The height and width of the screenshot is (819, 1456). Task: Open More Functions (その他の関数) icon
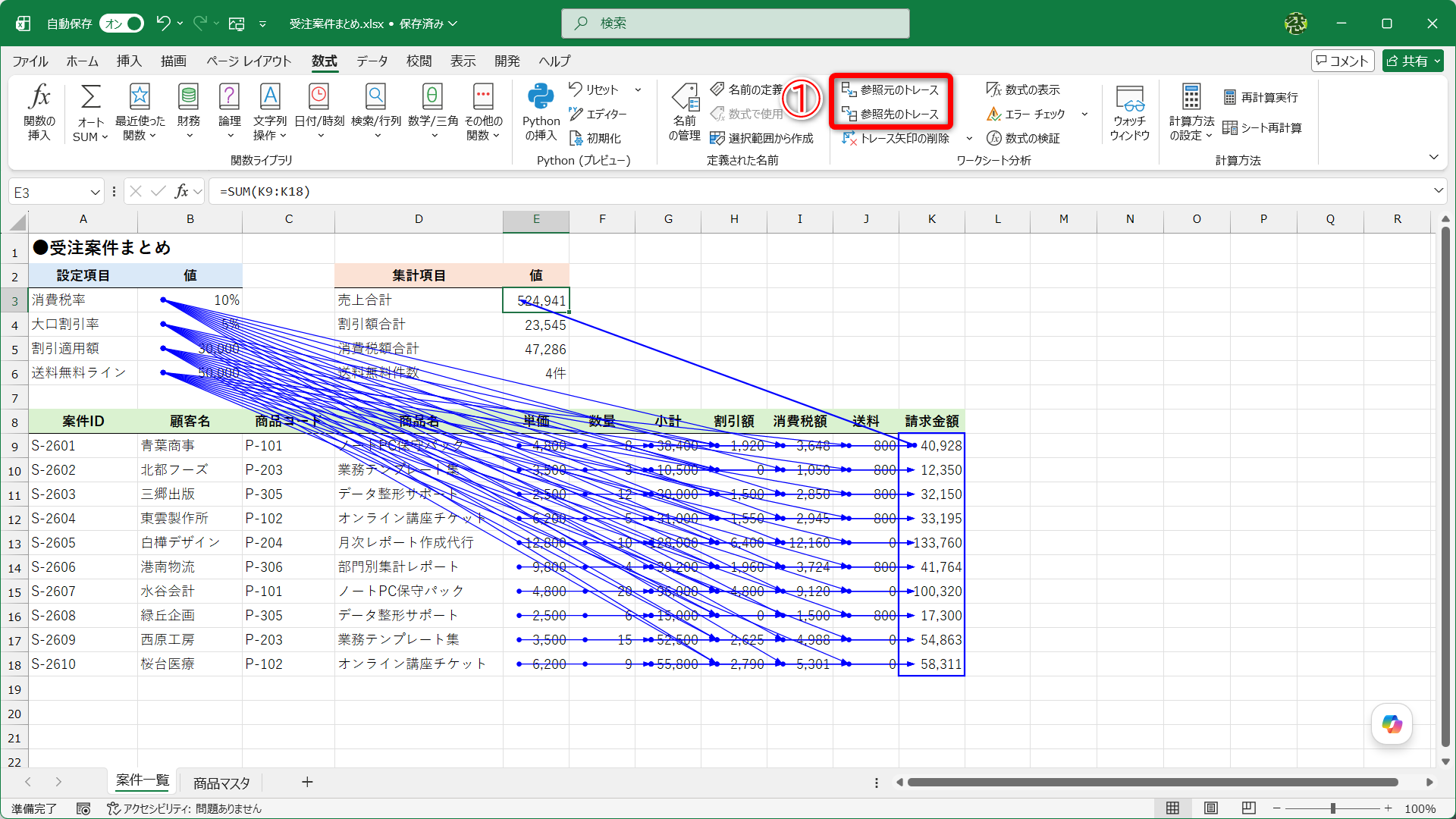coord(483,112)
